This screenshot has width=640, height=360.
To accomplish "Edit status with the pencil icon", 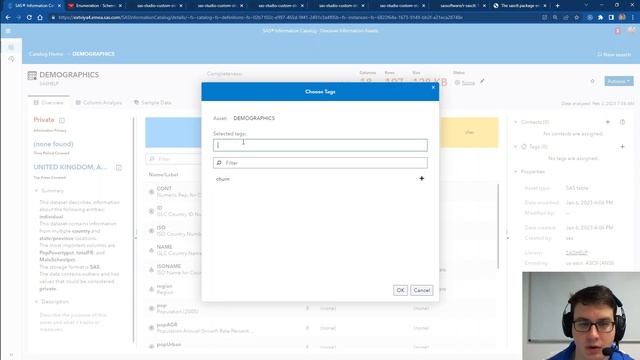I will 482,82.
